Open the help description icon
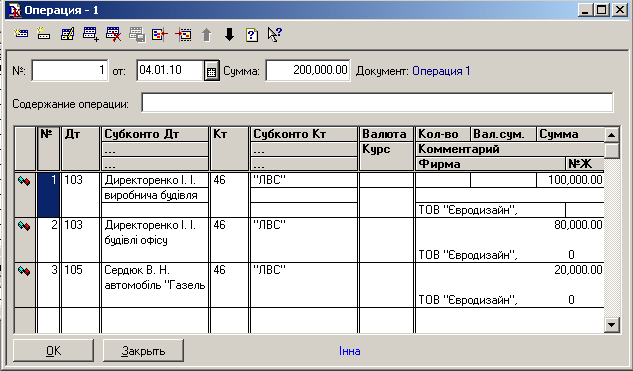This screenshot has height=371, width=633. 252,35
